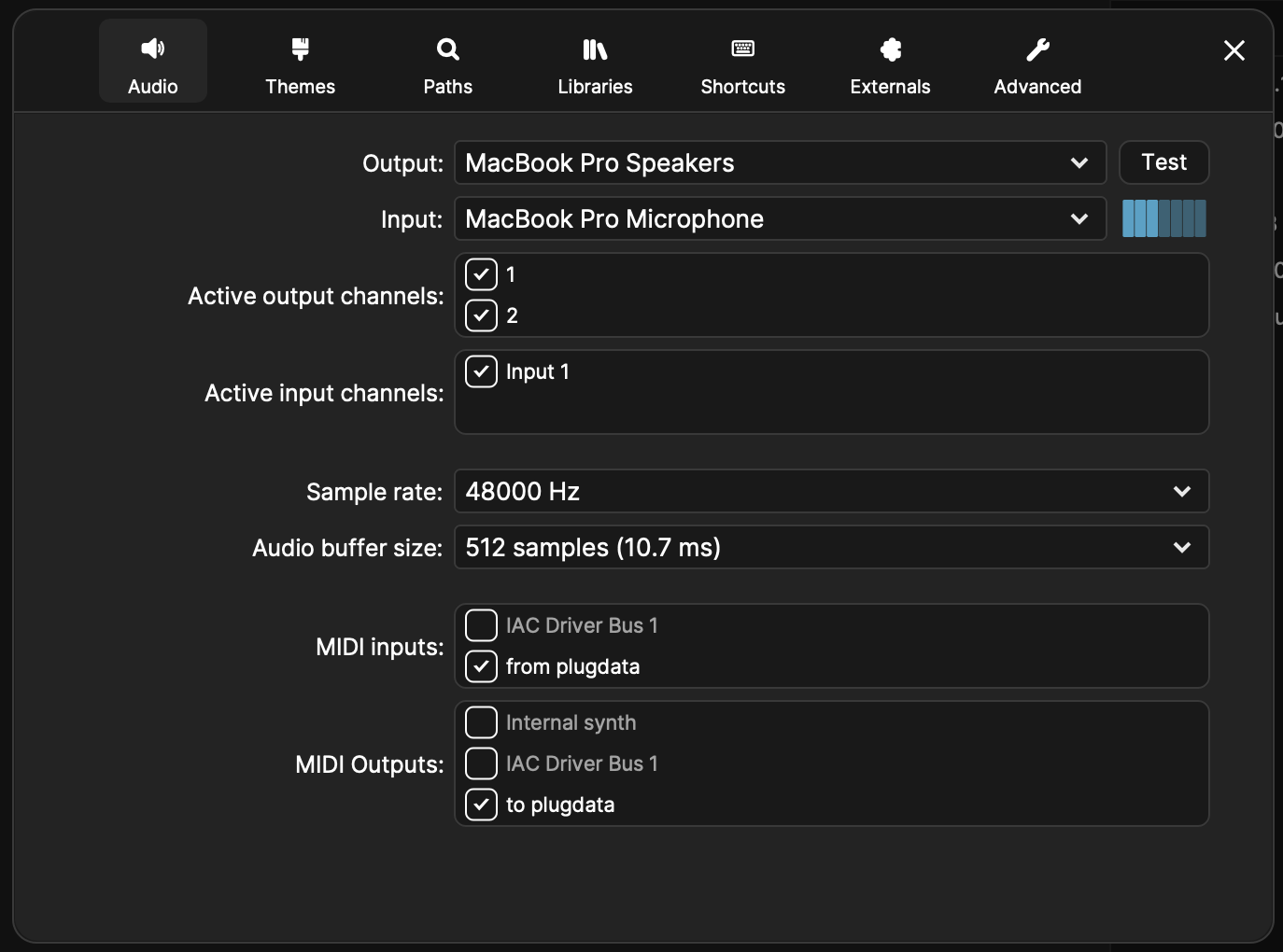Viewport: 1283px width, 952px height.
Task: Expand the Sample rate dropdown
Action: (x=832, y=491)
